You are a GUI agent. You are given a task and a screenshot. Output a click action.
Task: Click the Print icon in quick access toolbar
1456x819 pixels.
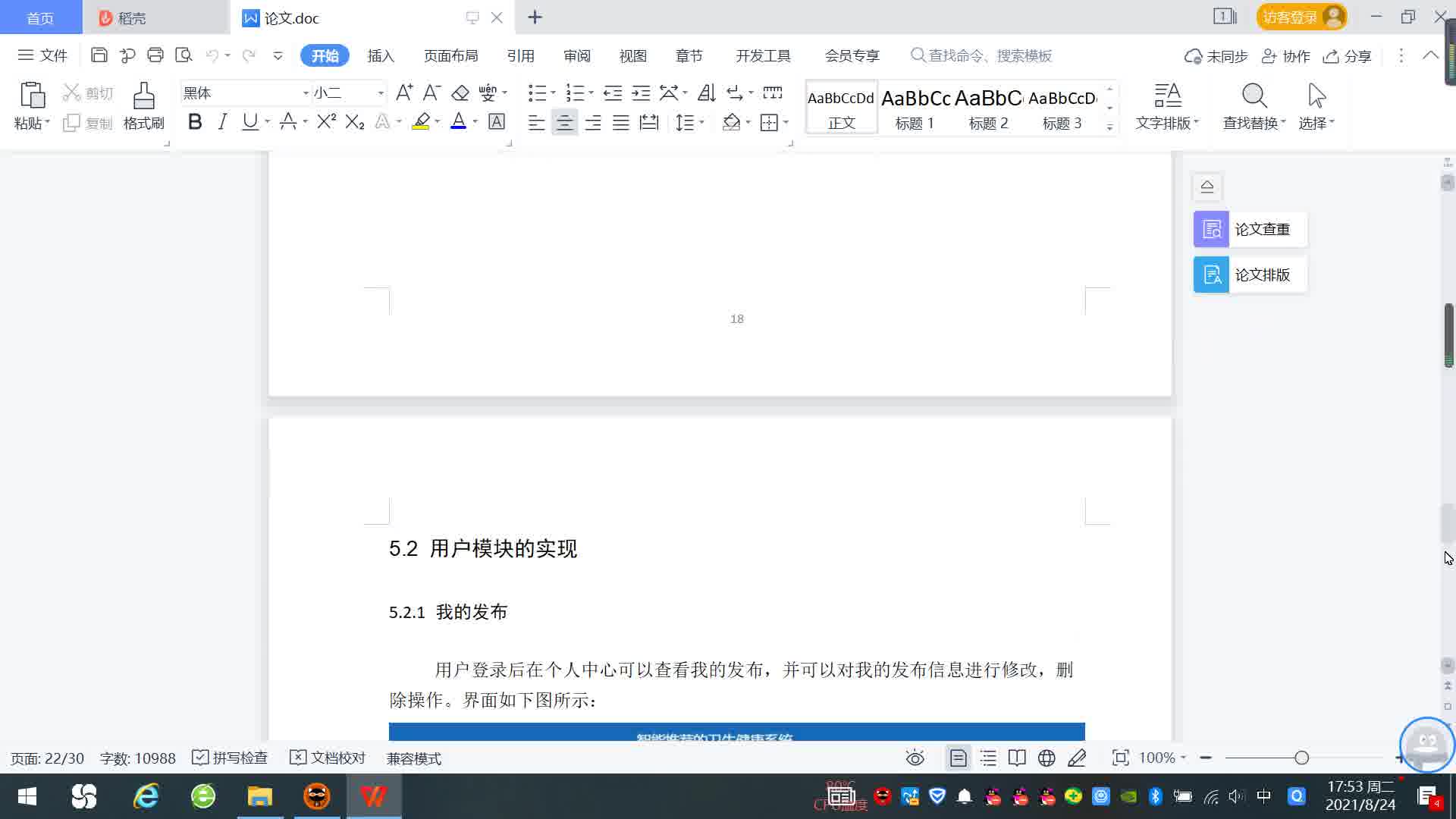[x=155, y=55]
